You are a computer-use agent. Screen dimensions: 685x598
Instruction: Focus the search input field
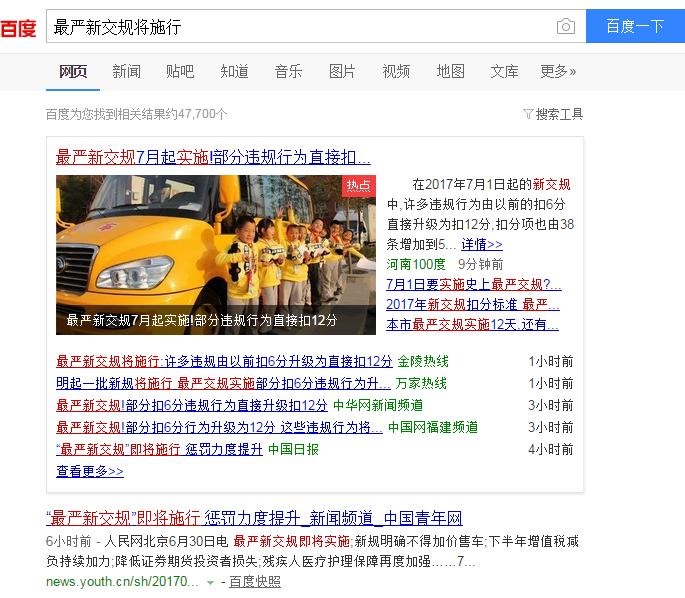300,27
